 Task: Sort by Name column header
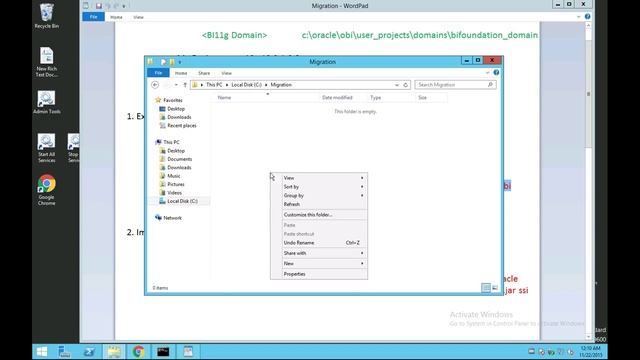265,98
